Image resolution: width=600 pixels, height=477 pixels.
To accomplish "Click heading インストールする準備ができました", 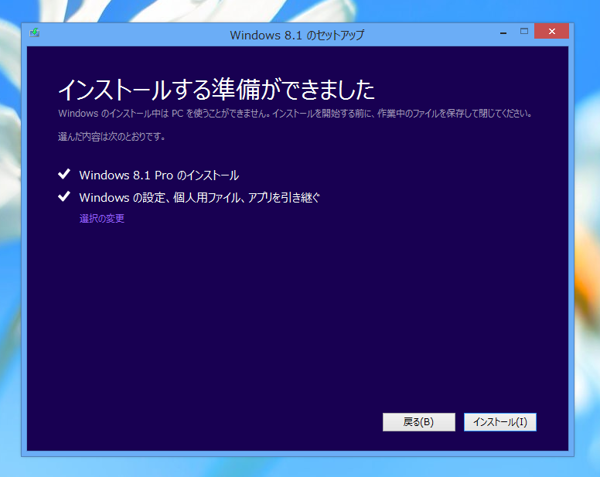I will pyautogui.click(x=216, y=90).
